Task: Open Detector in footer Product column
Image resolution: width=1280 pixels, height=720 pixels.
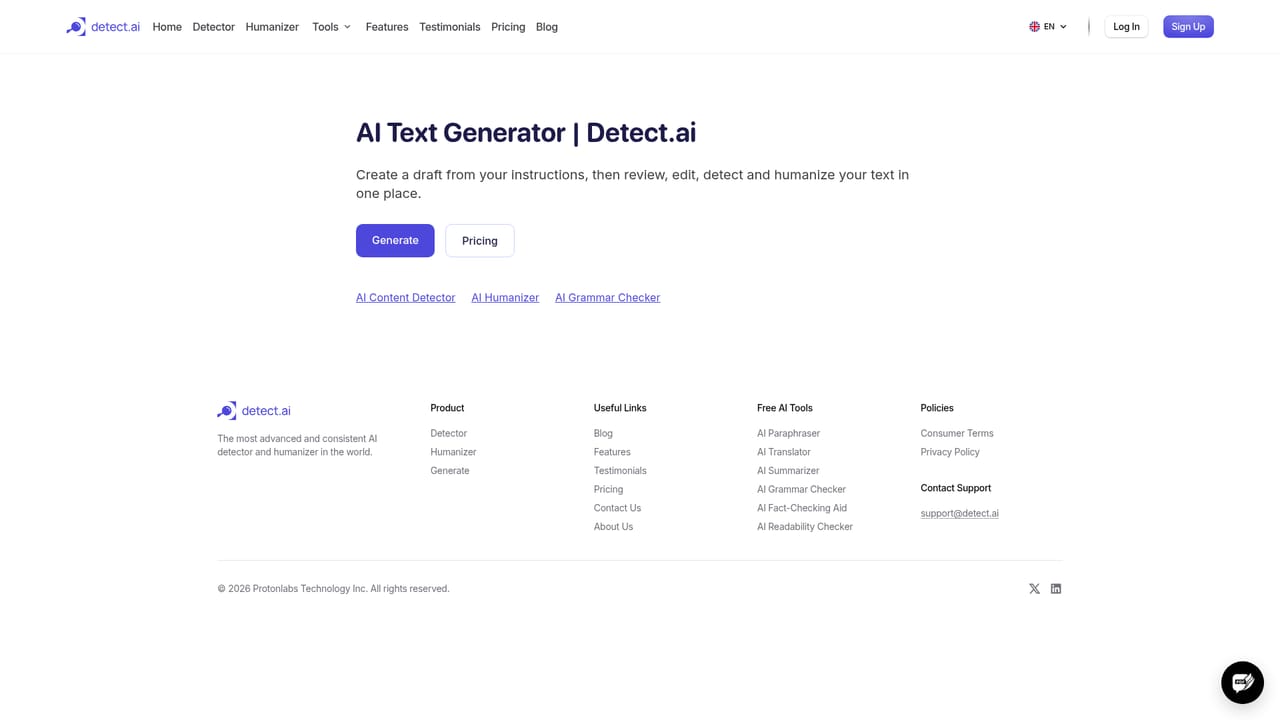Action: click(x=449, y=434)
